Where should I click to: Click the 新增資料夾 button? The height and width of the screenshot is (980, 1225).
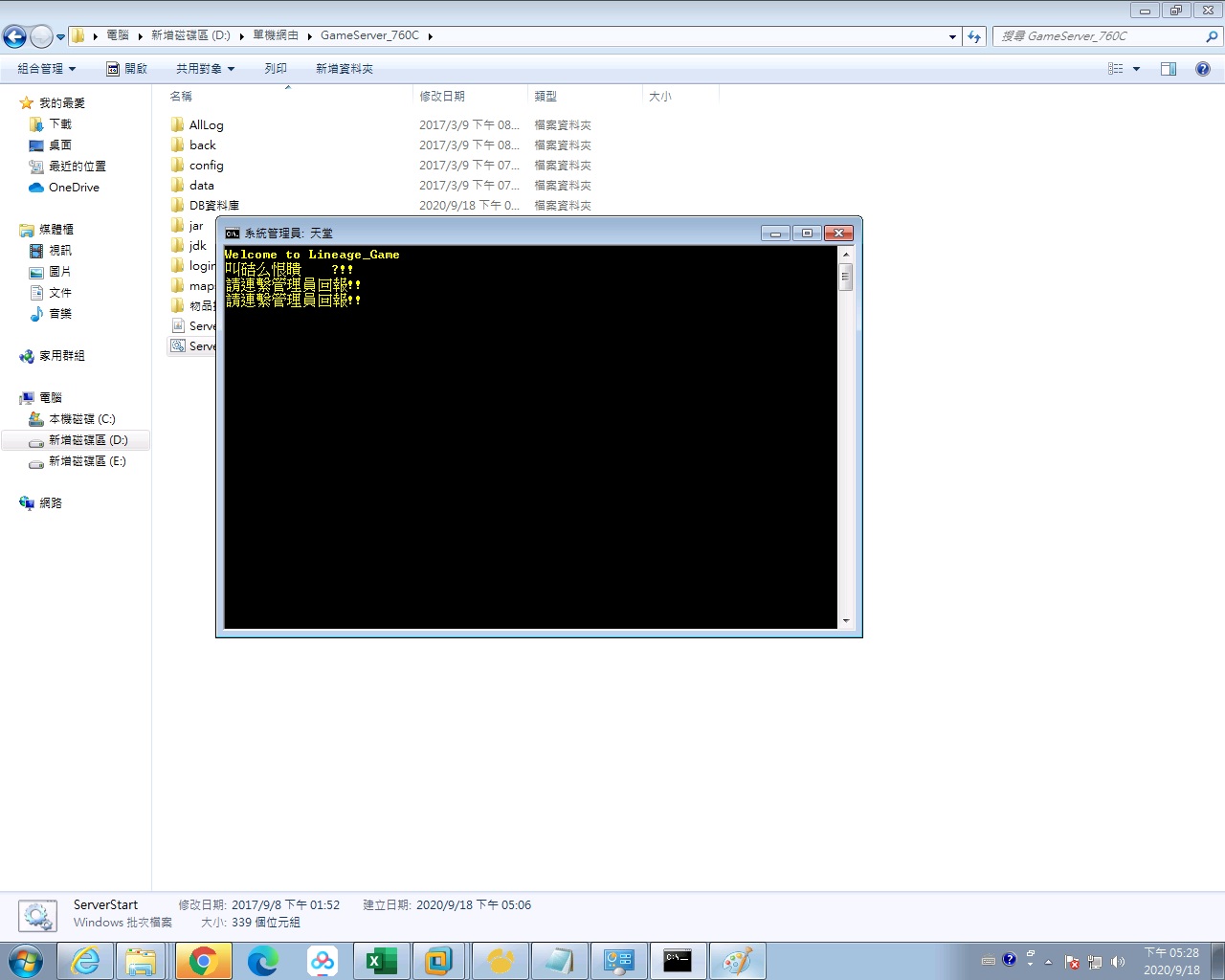pyautogui.click(x=345, y=69)
